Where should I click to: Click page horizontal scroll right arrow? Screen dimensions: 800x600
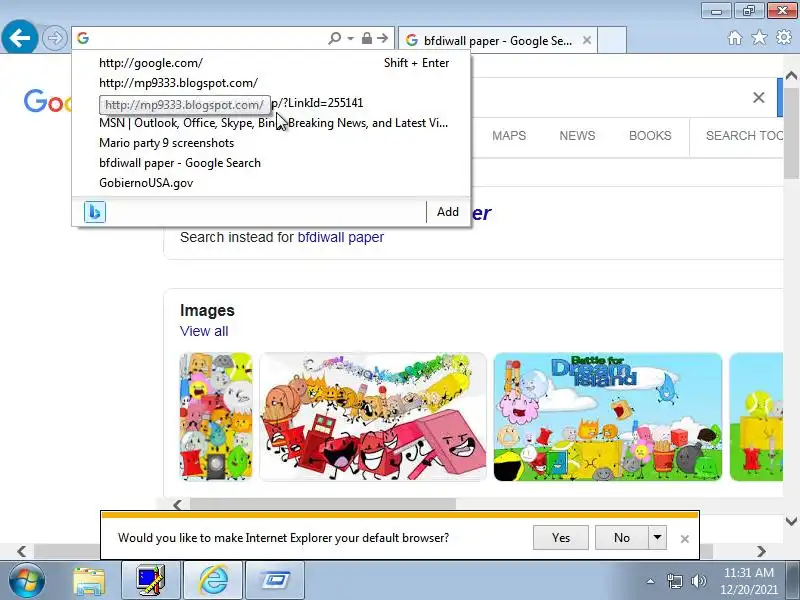[761, 552]
